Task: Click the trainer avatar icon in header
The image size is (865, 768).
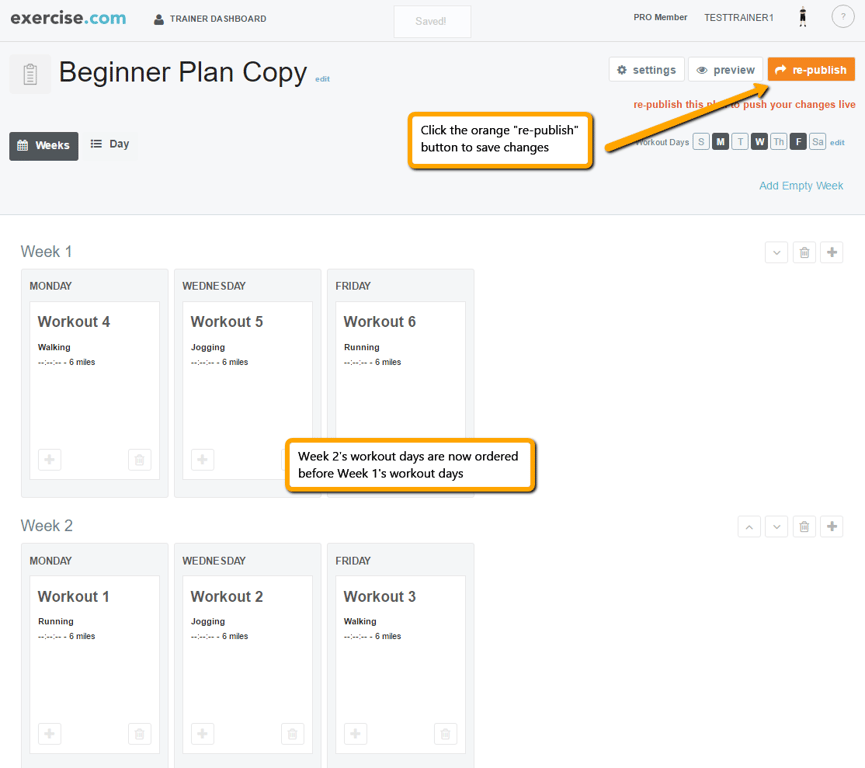Action: 802,18
